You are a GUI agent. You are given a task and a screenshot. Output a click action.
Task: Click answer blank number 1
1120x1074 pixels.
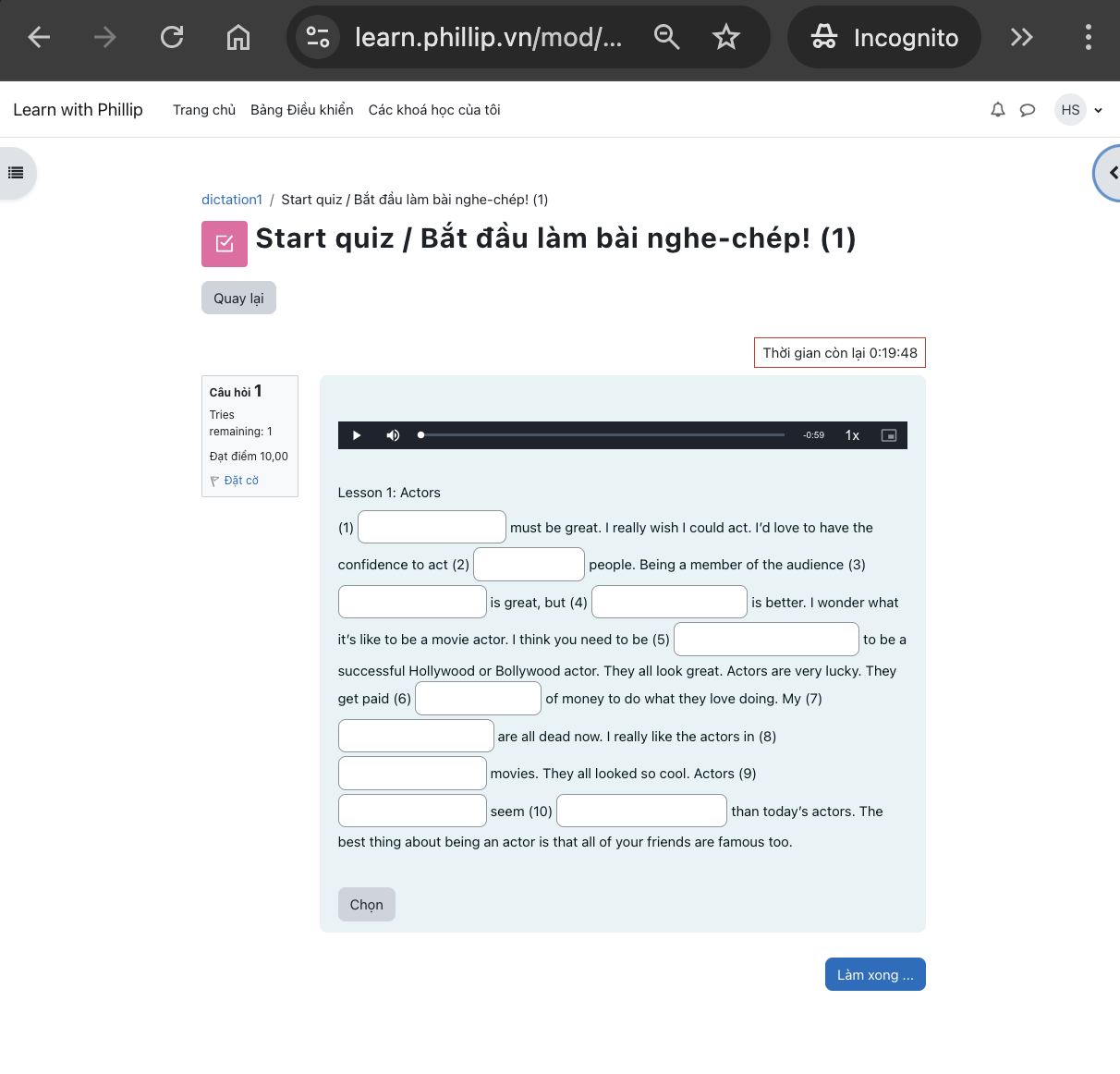click(432, 527)
